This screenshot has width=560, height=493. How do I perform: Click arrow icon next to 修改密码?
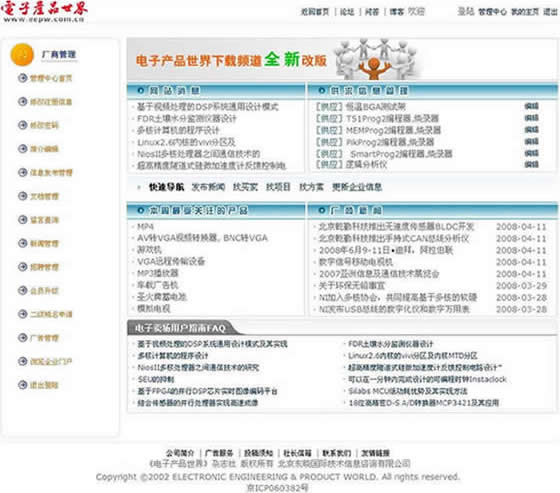click(22, 125)
